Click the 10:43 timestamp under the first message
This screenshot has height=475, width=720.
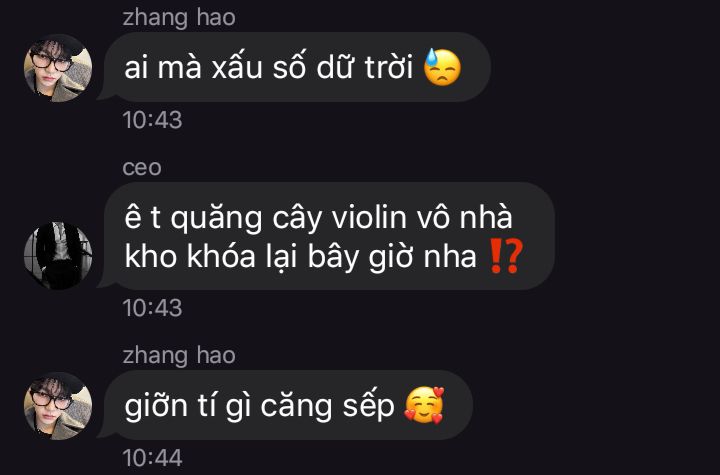click(x=152, y=120)
